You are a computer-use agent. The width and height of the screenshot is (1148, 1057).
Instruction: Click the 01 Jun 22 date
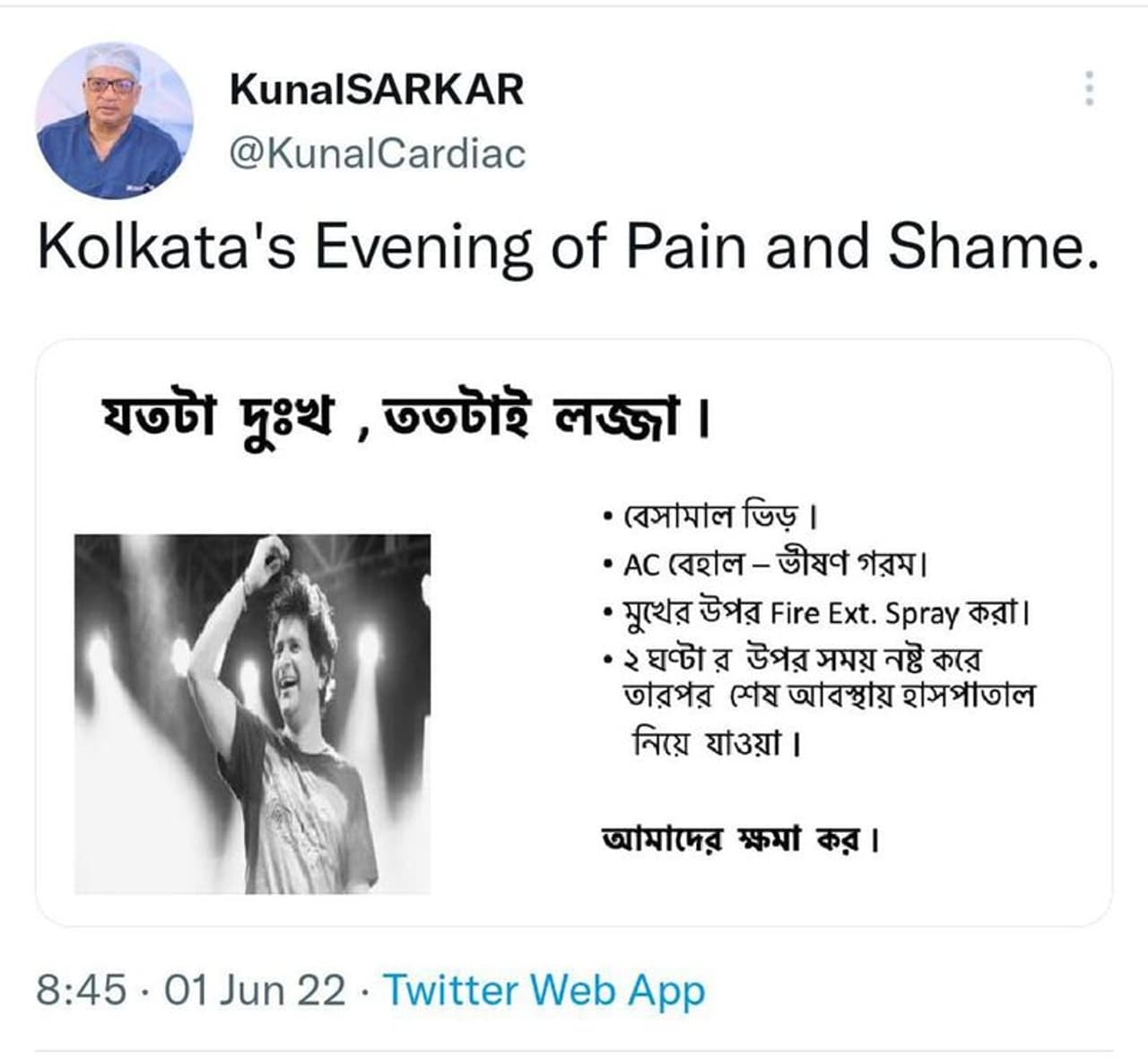255,991
